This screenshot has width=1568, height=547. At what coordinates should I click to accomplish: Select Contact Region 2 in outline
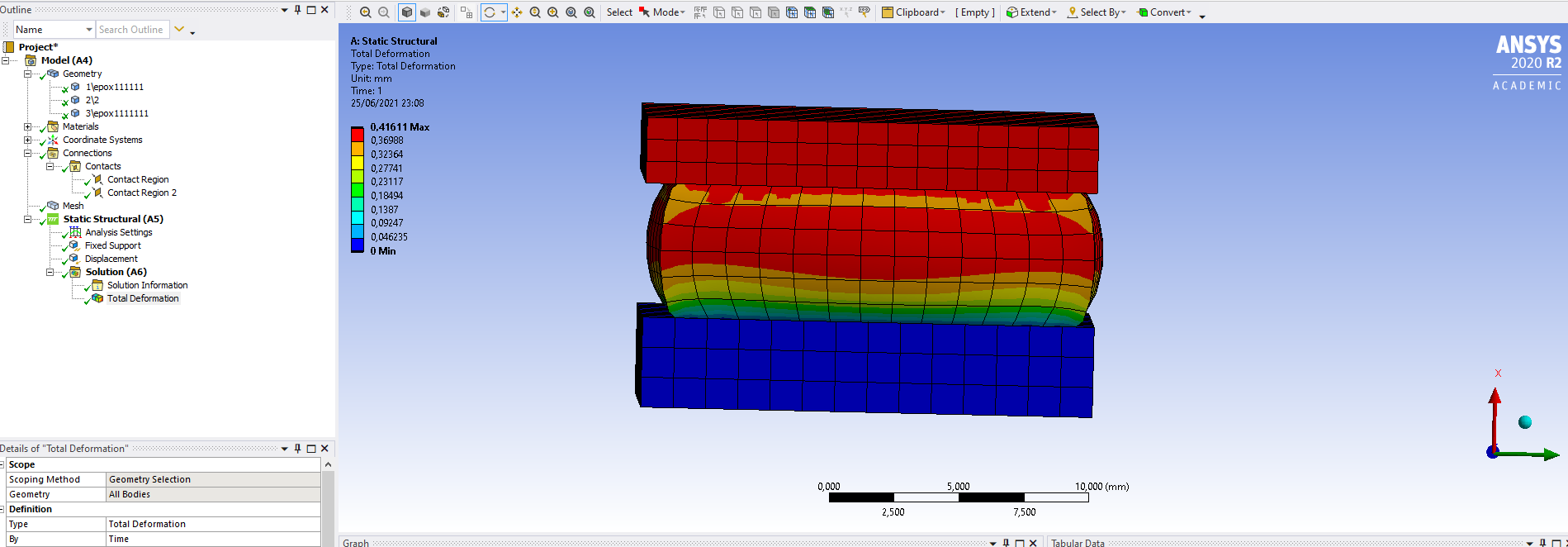pyautogui.click(x=141, y=193)
